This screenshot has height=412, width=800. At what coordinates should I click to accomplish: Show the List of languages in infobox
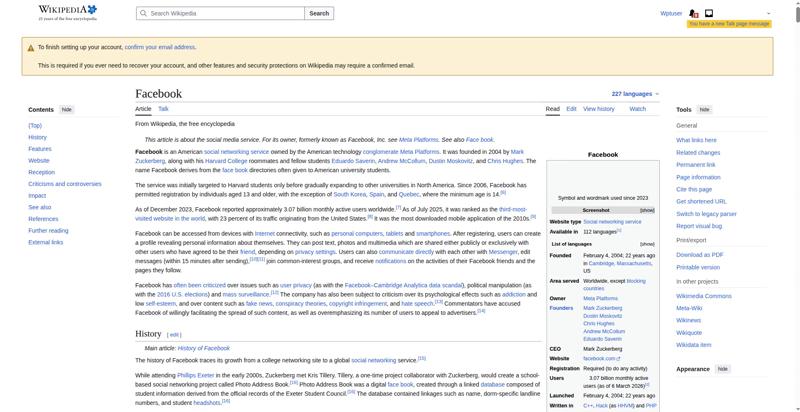(x=647, y=244)
